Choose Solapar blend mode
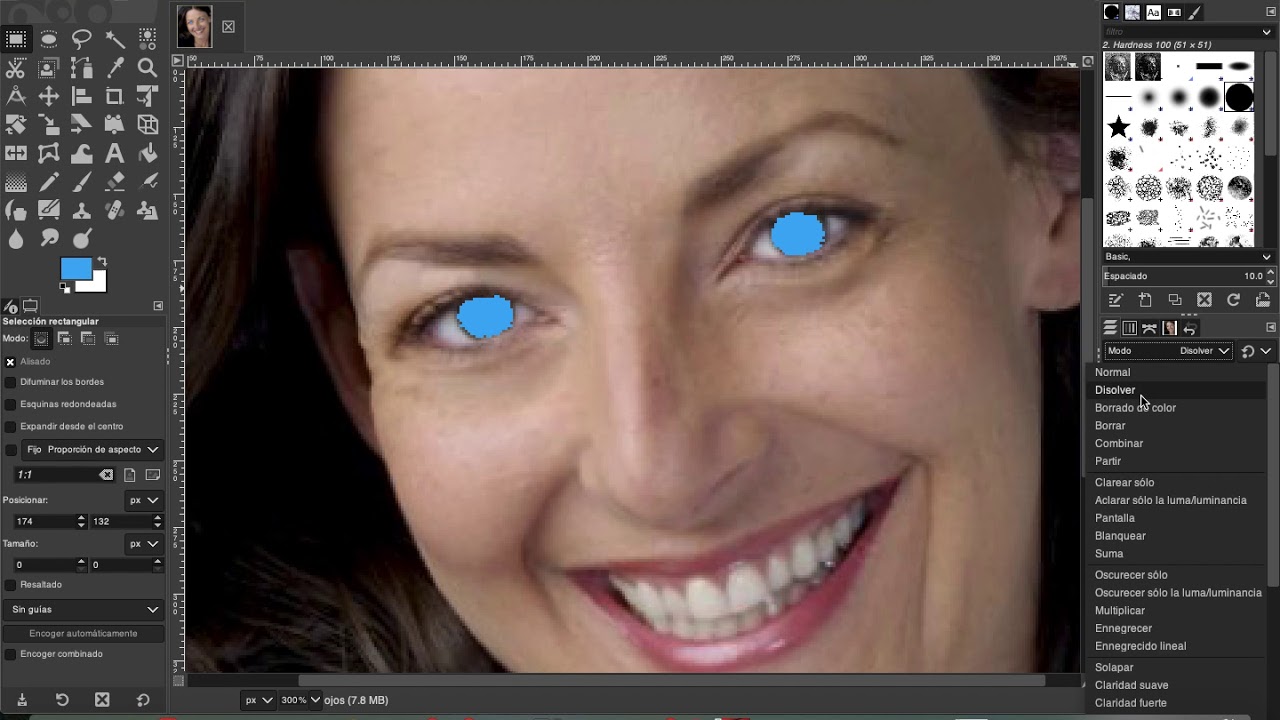This screenshot has height=720, width=1280. [1114, 667]
